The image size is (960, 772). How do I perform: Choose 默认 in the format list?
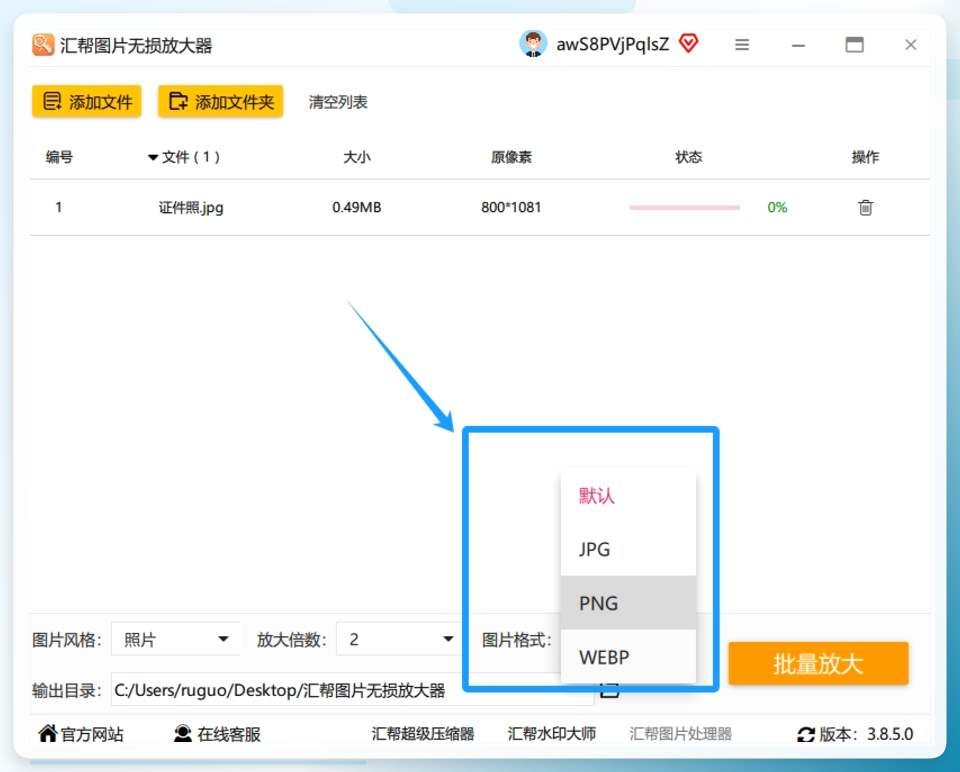click(x=628, y=495)
